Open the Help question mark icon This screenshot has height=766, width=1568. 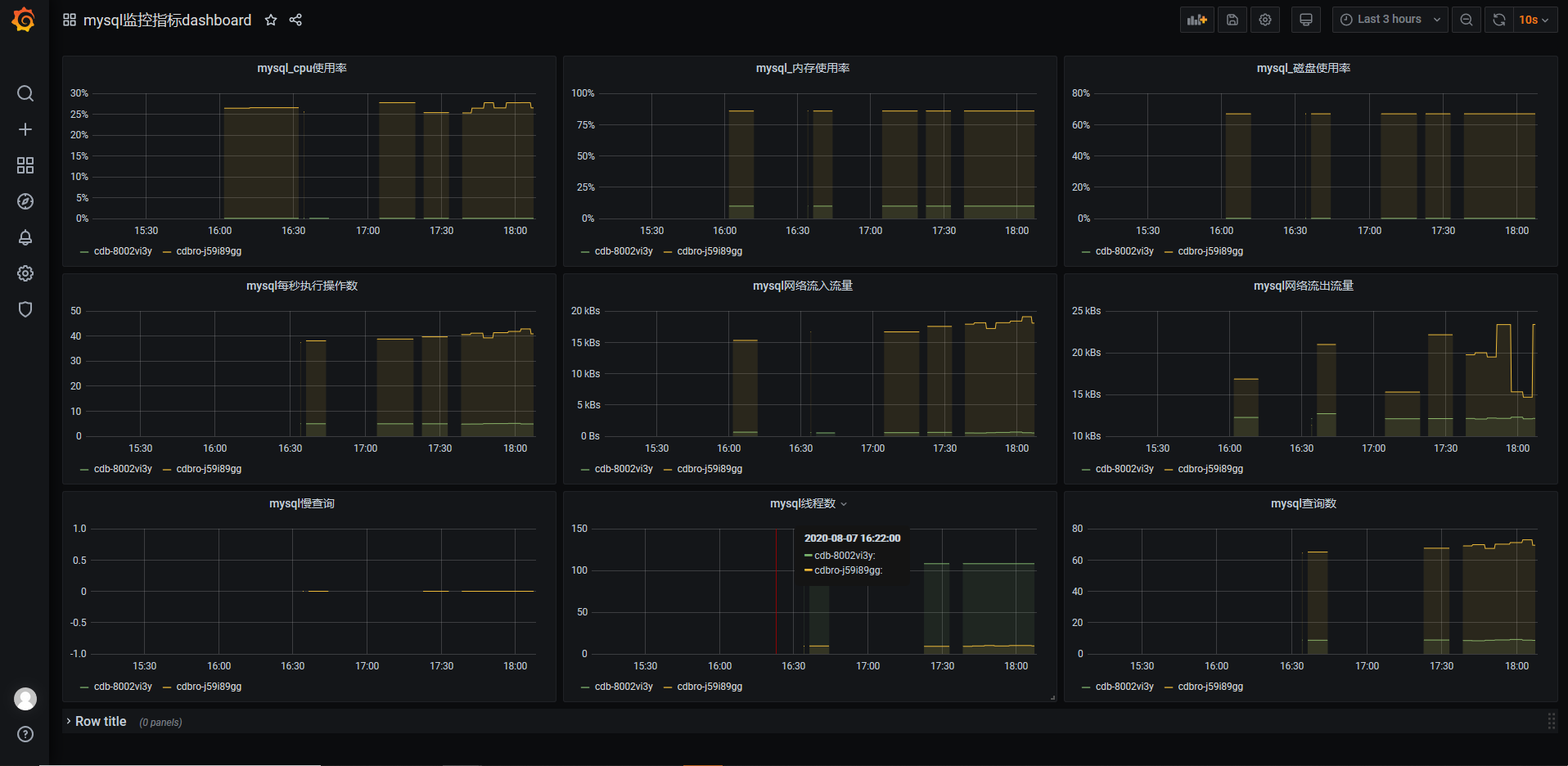[x=25, y=734]
